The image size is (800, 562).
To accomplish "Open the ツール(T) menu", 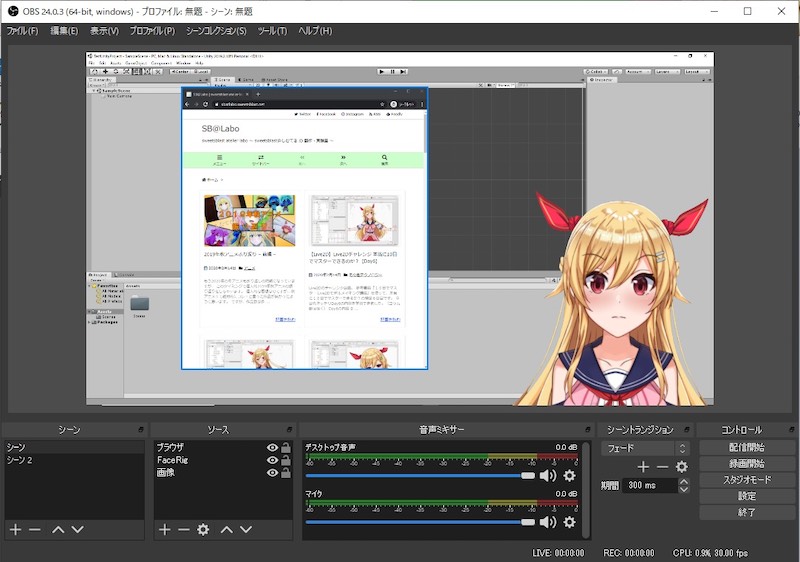I will 272,31.
